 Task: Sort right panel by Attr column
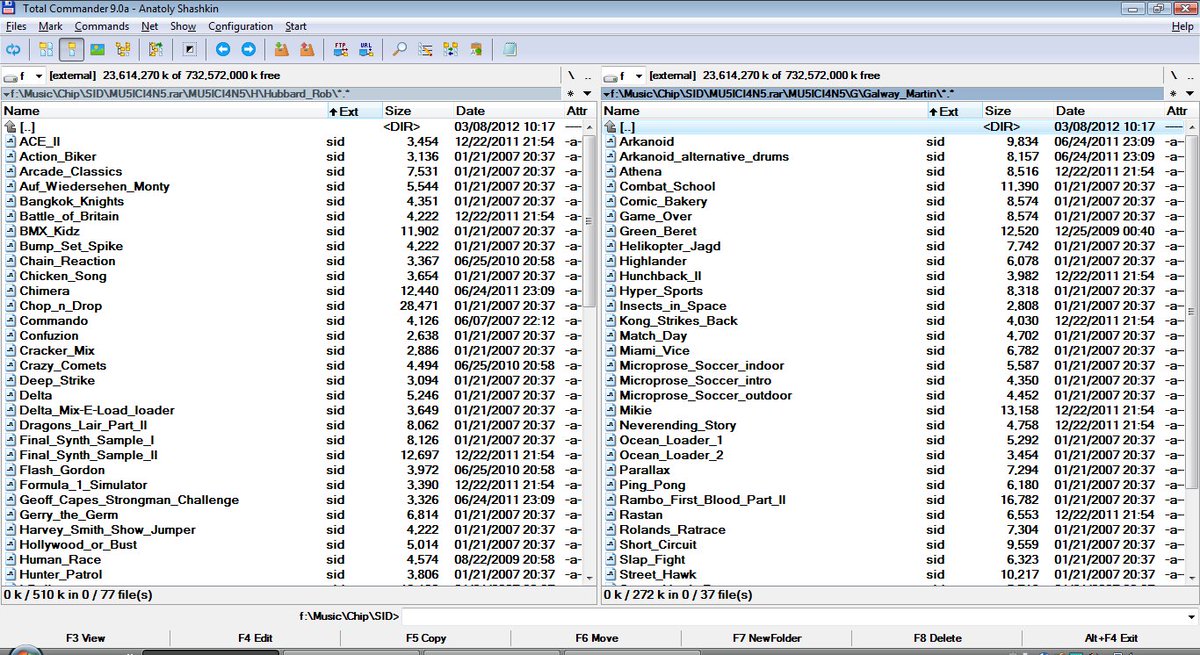click(1179, 111)
